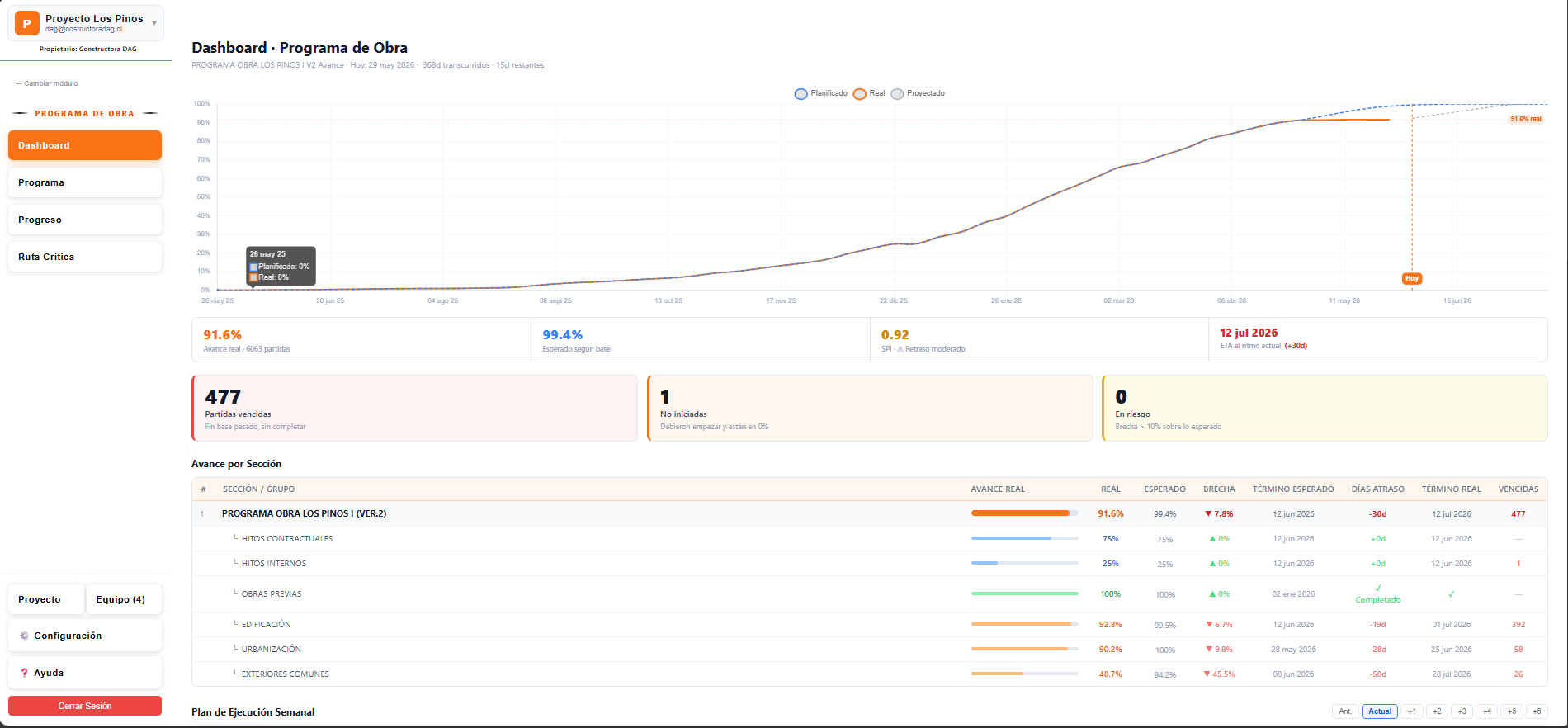Click the Hoy marker on the chart
The height and width of the screenshot is (728, 1568).
[1412, 279]
